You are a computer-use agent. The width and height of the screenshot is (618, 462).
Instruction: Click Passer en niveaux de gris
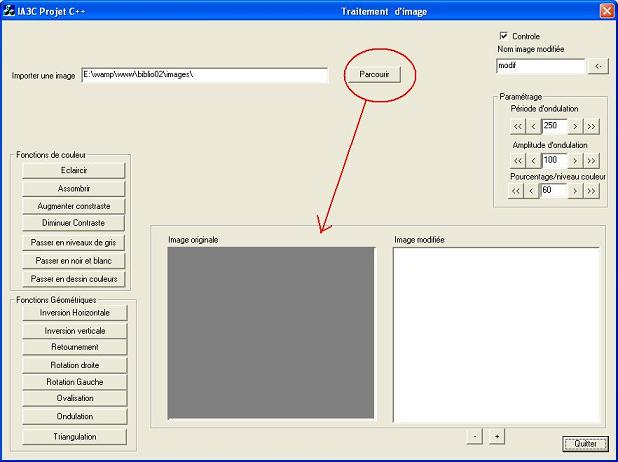pyautogui.click(x=74, y=243)
